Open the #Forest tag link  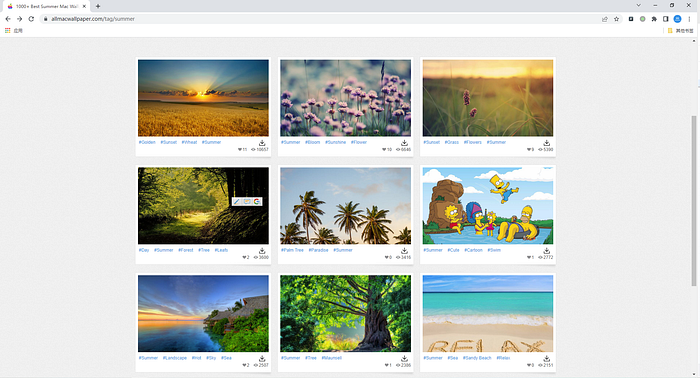[x=186, y=250]
